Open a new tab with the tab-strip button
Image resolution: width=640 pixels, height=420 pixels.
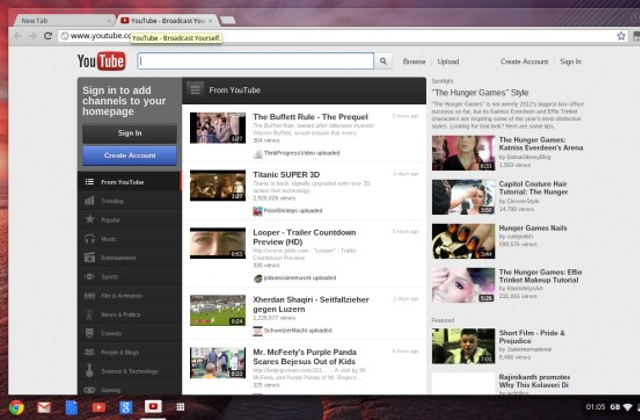pos(228,20)
